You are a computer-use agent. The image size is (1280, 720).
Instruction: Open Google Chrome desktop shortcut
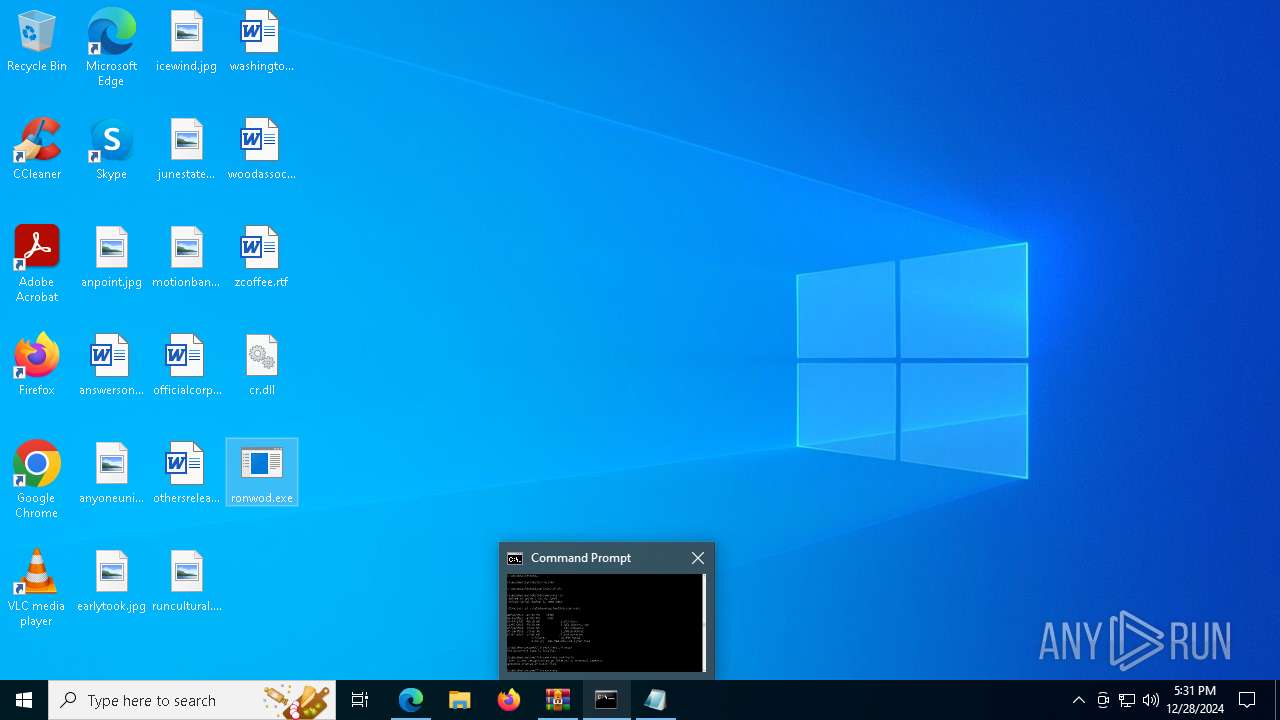pos(37,480)
